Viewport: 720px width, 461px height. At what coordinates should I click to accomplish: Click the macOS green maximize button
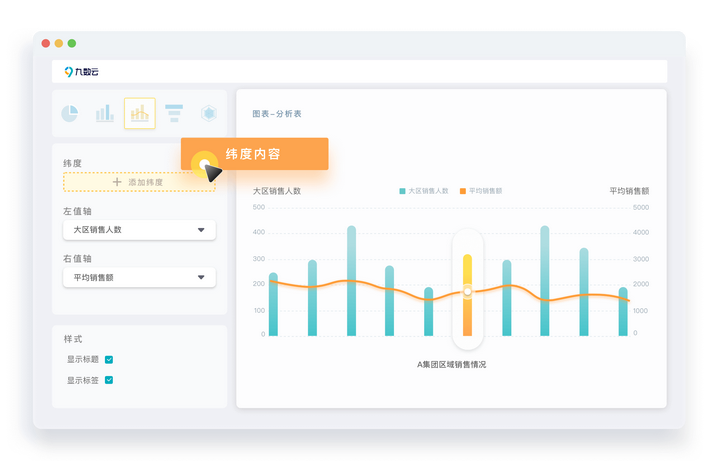click(72, 43)
